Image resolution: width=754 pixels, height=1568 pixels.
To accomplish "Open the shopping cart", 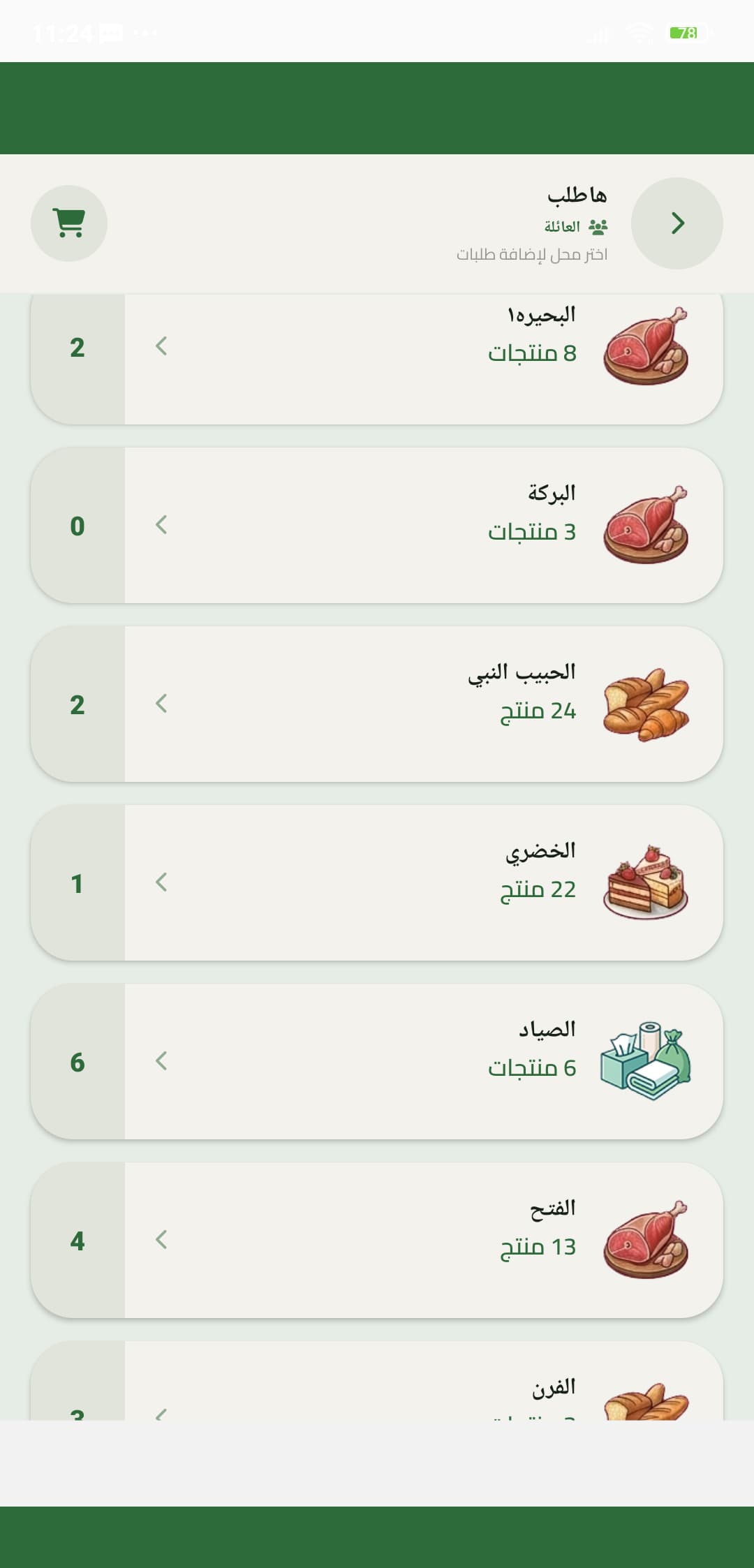I will (x=69, y=223).
